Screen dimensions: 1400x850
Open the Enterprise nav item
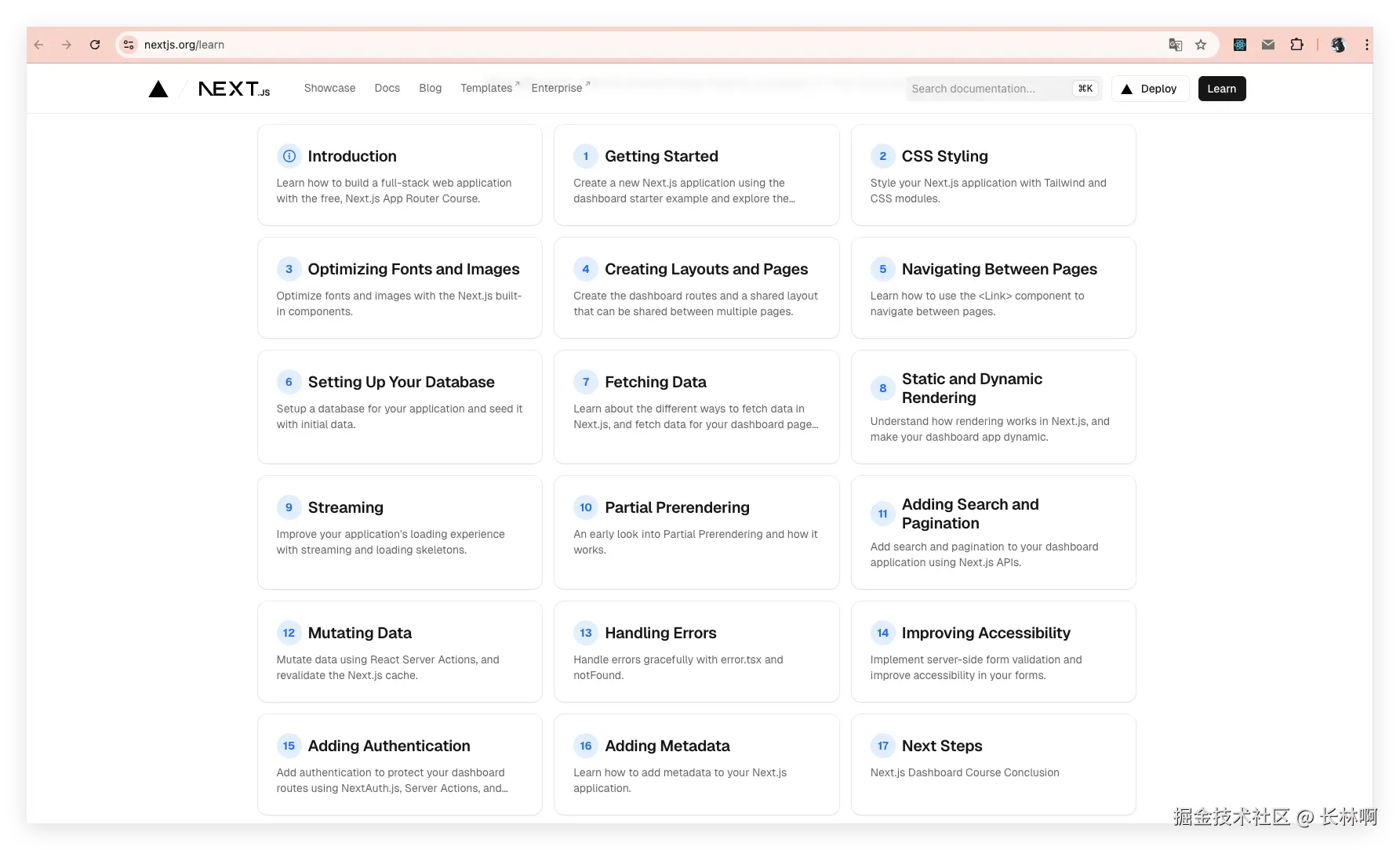tap(560, 88)
